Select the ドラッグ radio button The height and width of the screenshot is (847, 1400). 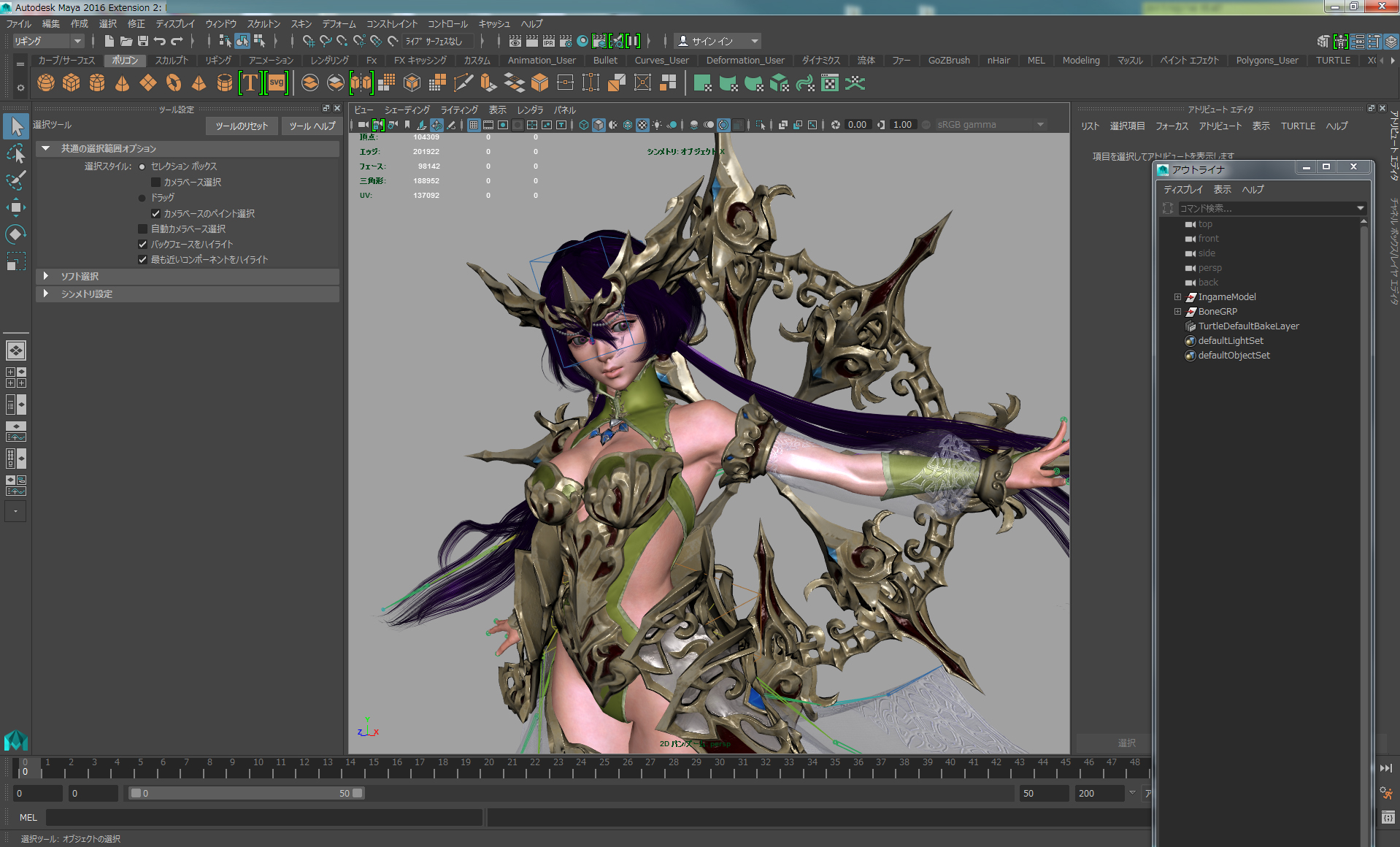[x=142, y=198]
